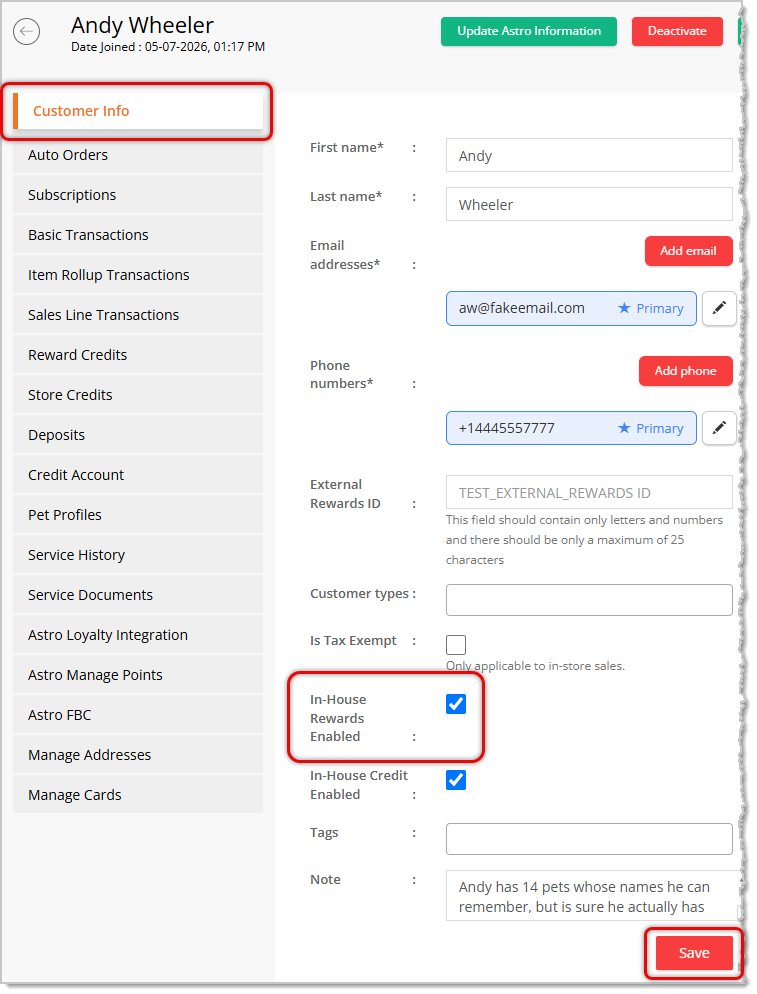Uncheck In-House Credit Enabled checkbox

456,780
